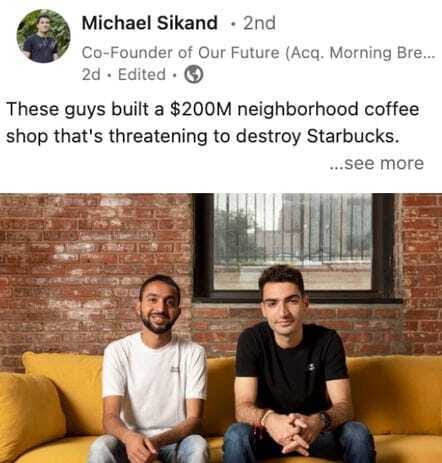Click the 'Edited' label

pyautogui.click(x=142, y=74)
